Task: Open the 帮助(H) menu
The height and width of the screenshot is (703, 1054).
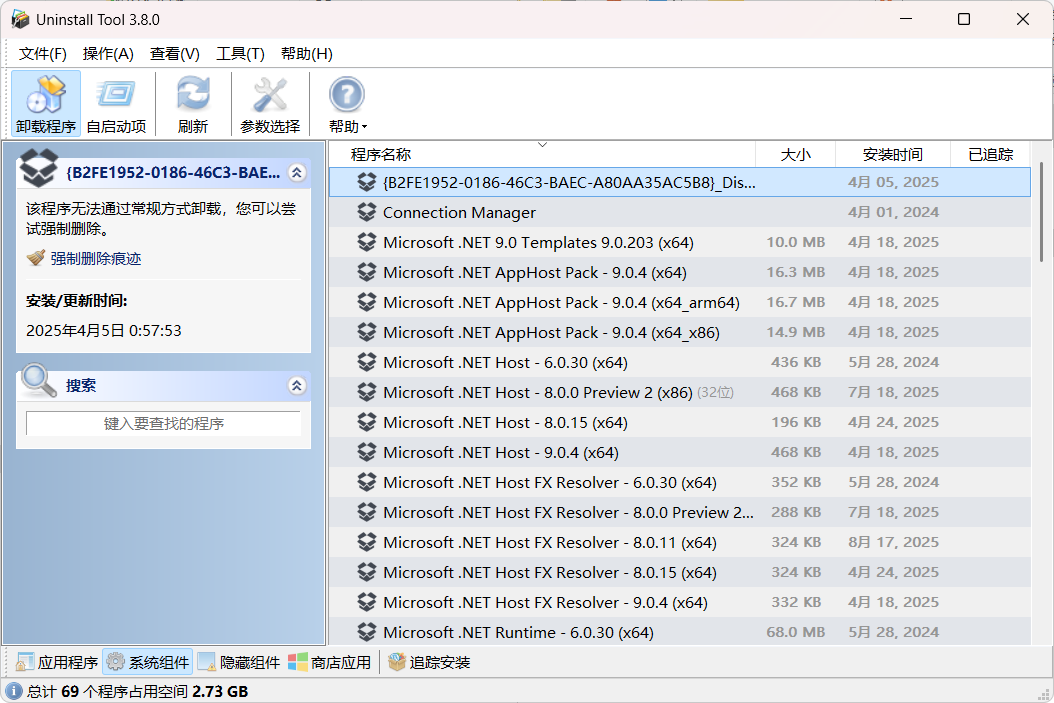Action: [x=307, y=54]
